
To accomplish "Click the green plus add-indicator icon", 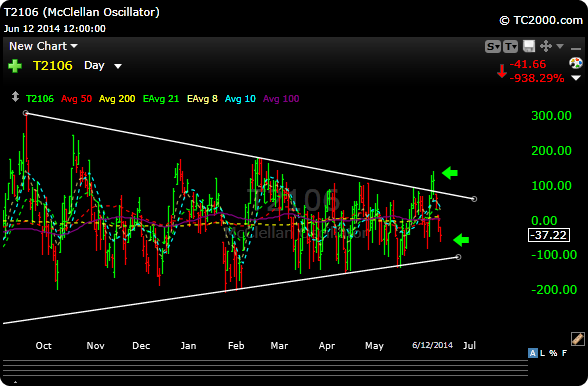I will point(15,66).
